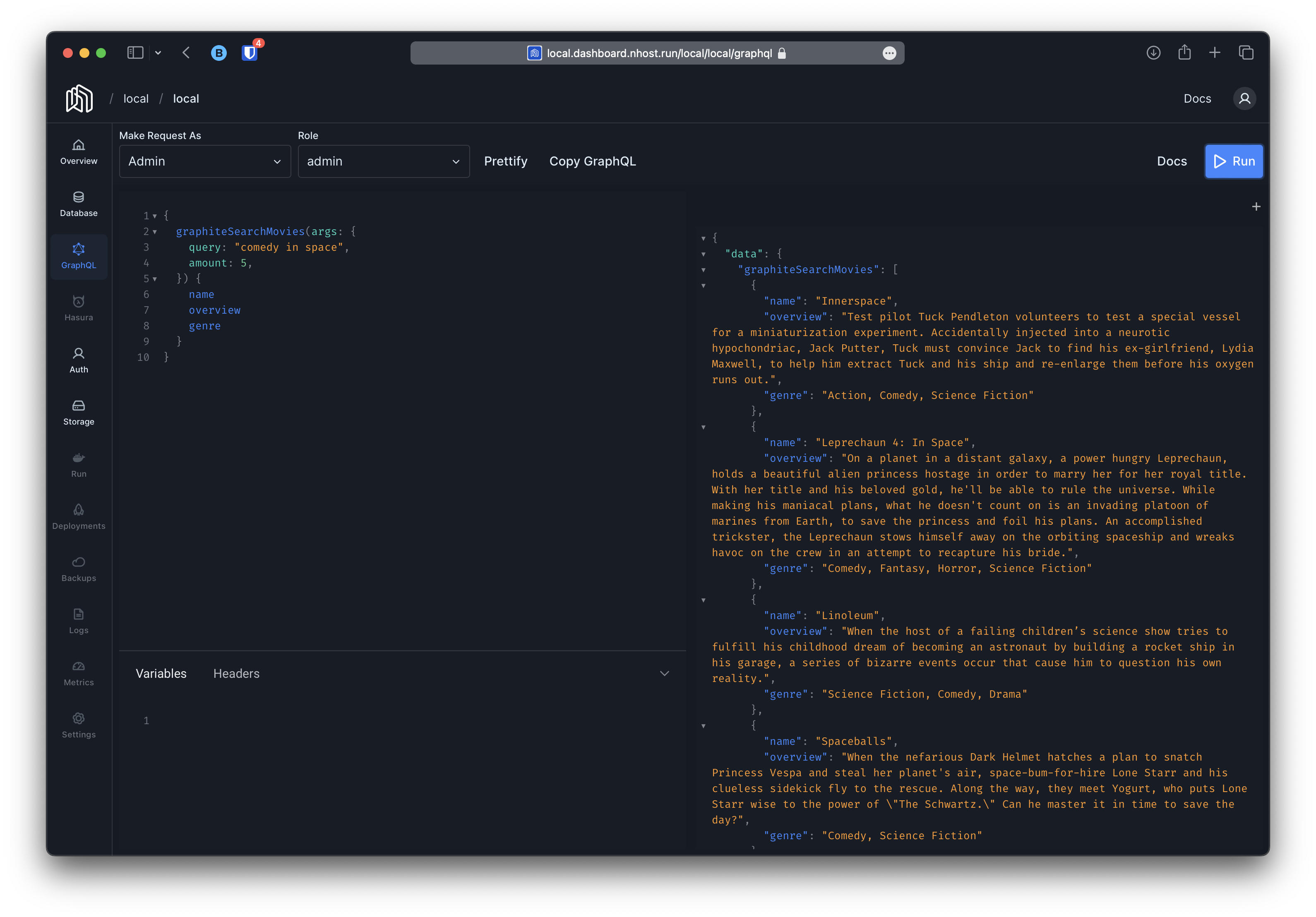Open the Hasura console icon
The height and width of the screenshot is (917, 1316).
79,302
